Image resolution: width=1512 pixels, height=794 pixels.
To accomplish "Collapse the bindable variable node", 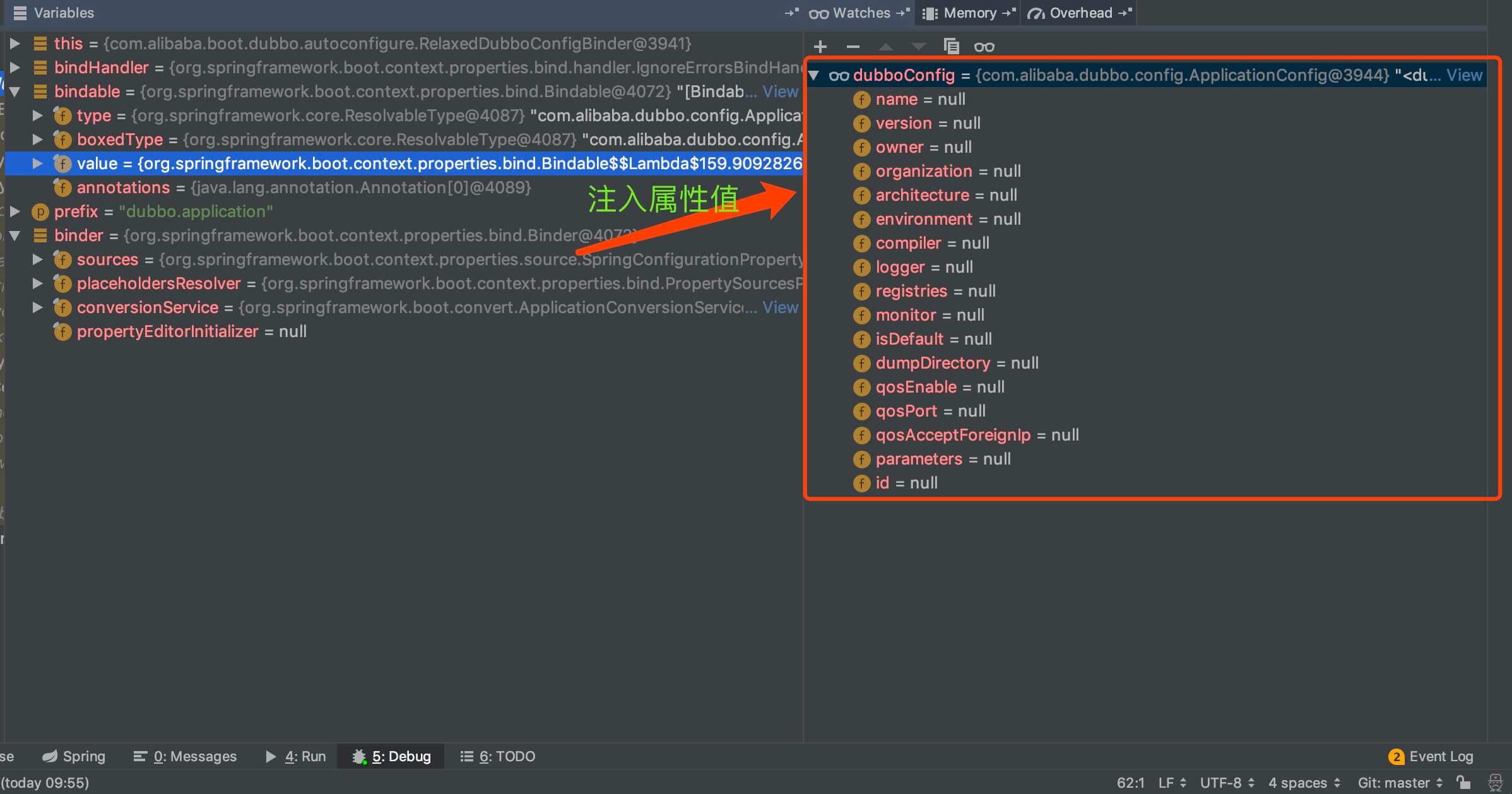I will click(15, 92).
